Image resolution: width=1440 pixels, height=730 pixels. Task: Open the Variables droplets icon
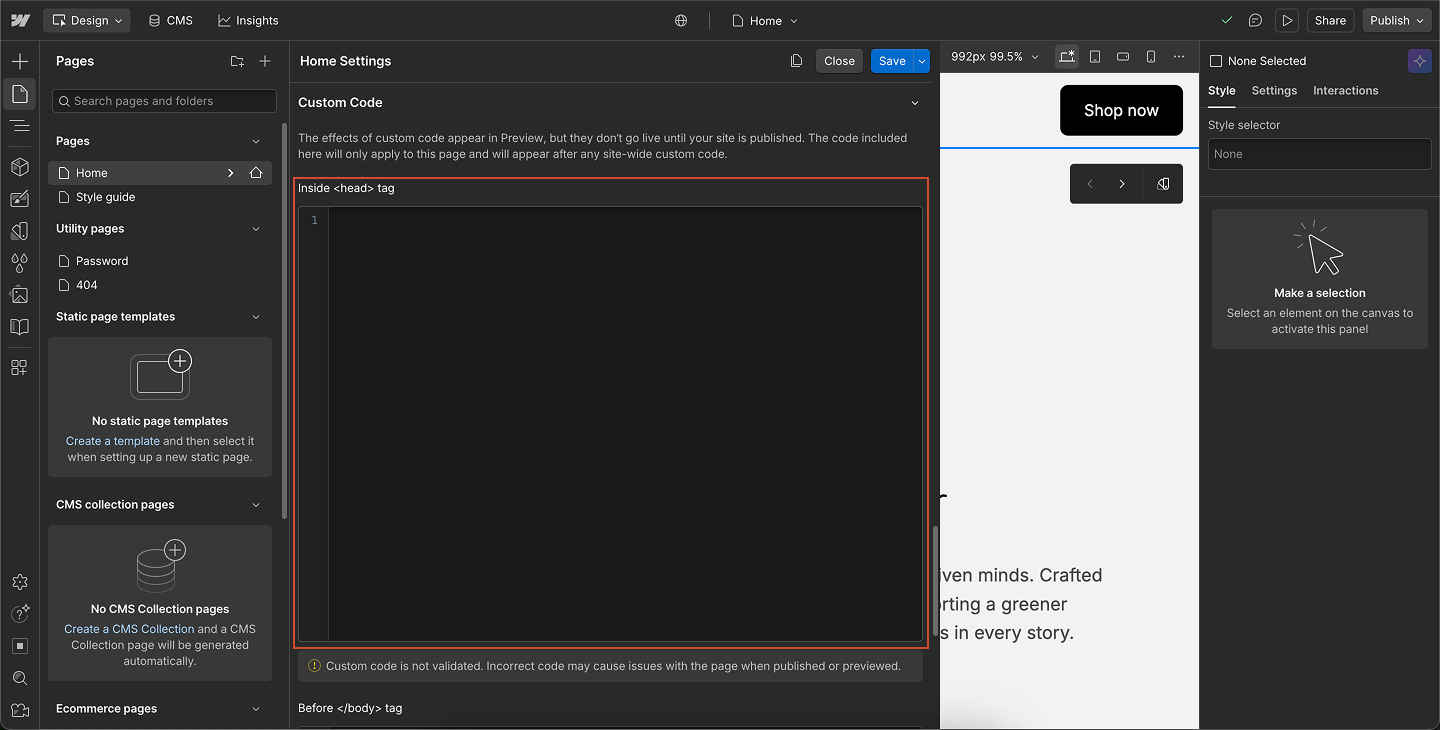point(19,263)
